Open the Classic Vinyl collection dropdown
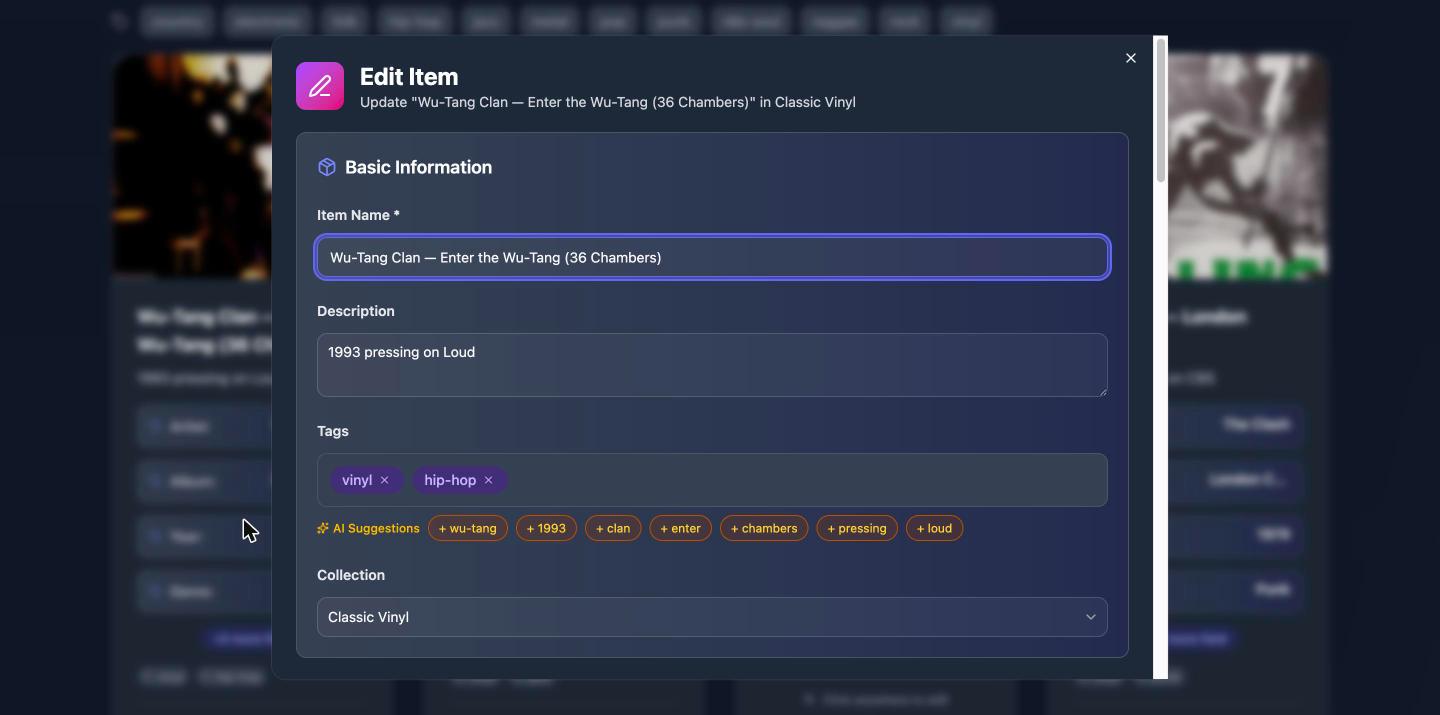This screenshot has width=1440, height=715. pyautogui.click(x=712, y=617)
